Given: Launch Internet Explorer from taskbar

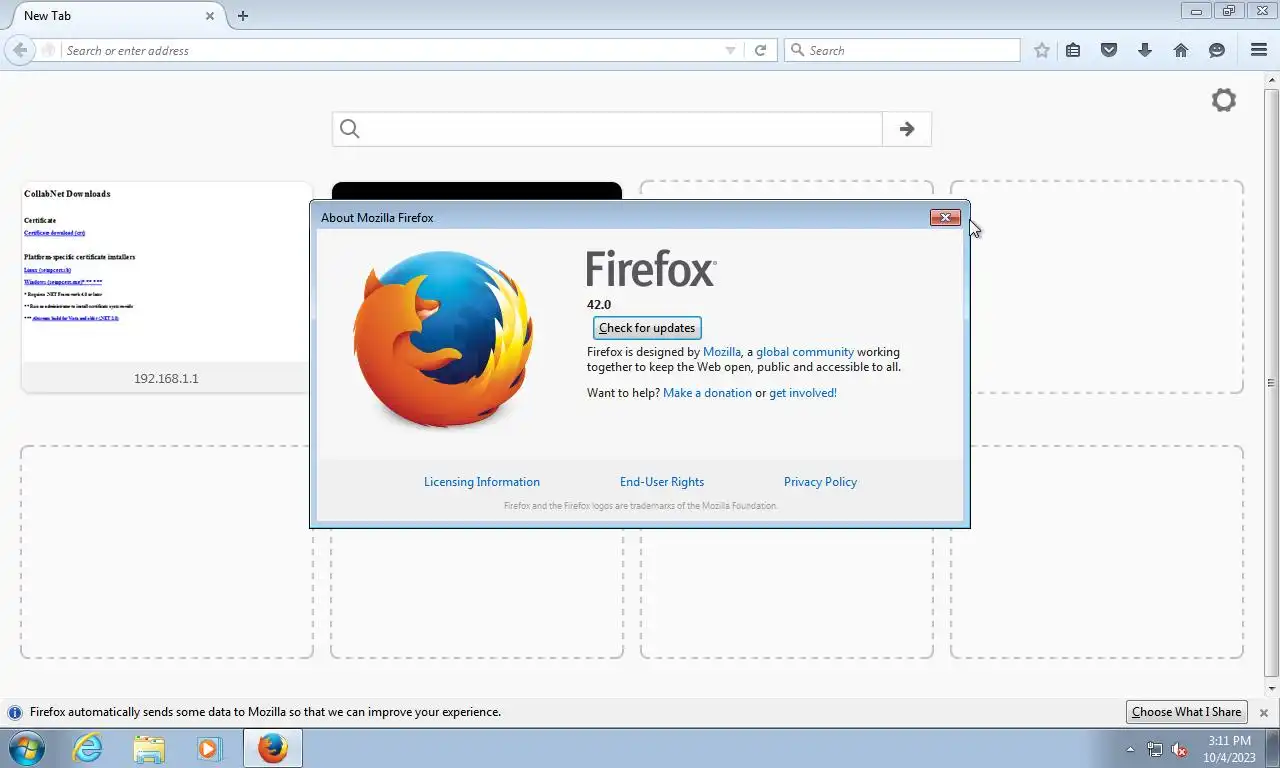Looking at the screenshot, I should coord(88,748).
